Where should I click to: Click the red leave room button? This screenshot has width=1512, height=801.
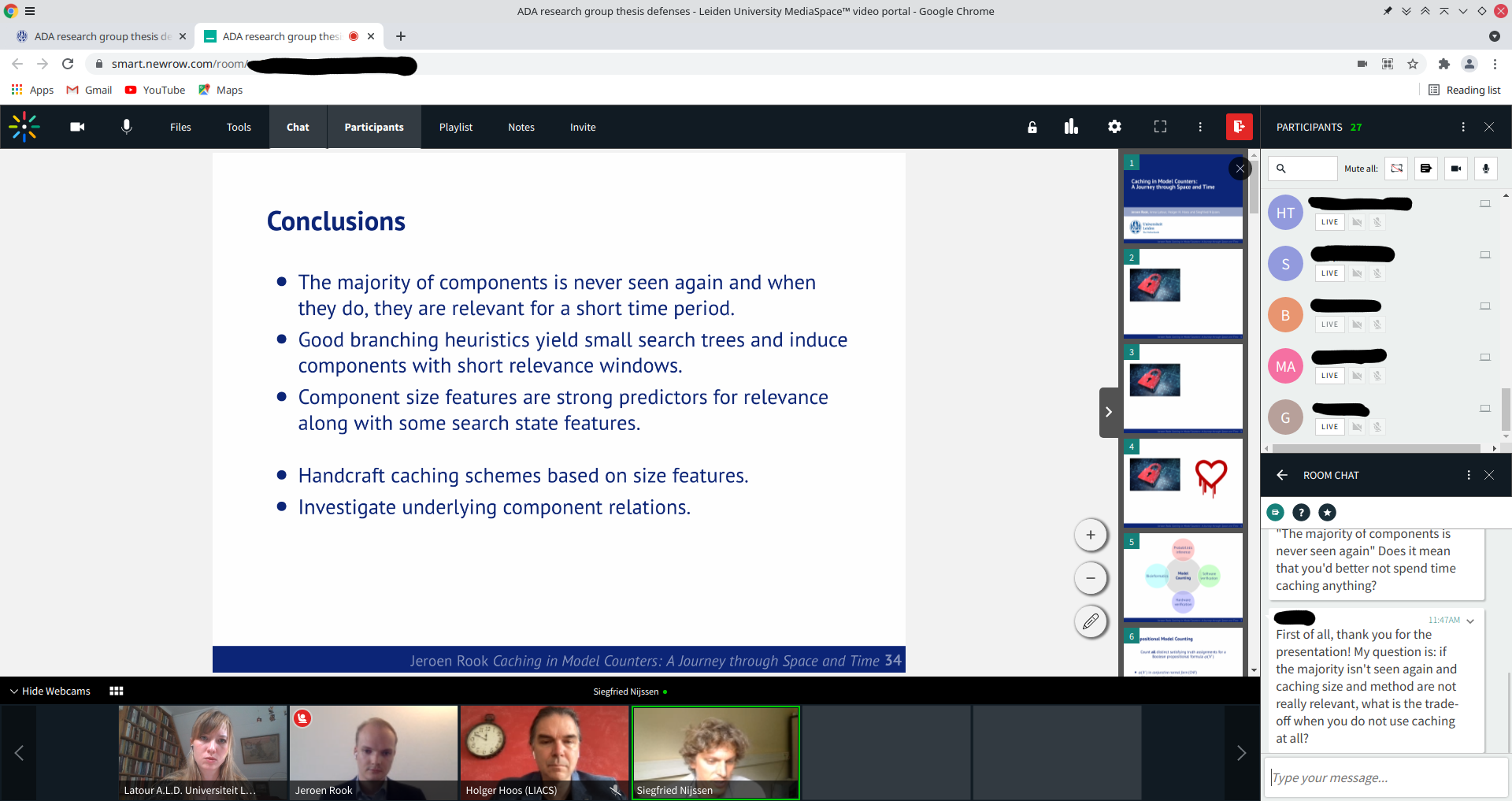pos(1239,127)
